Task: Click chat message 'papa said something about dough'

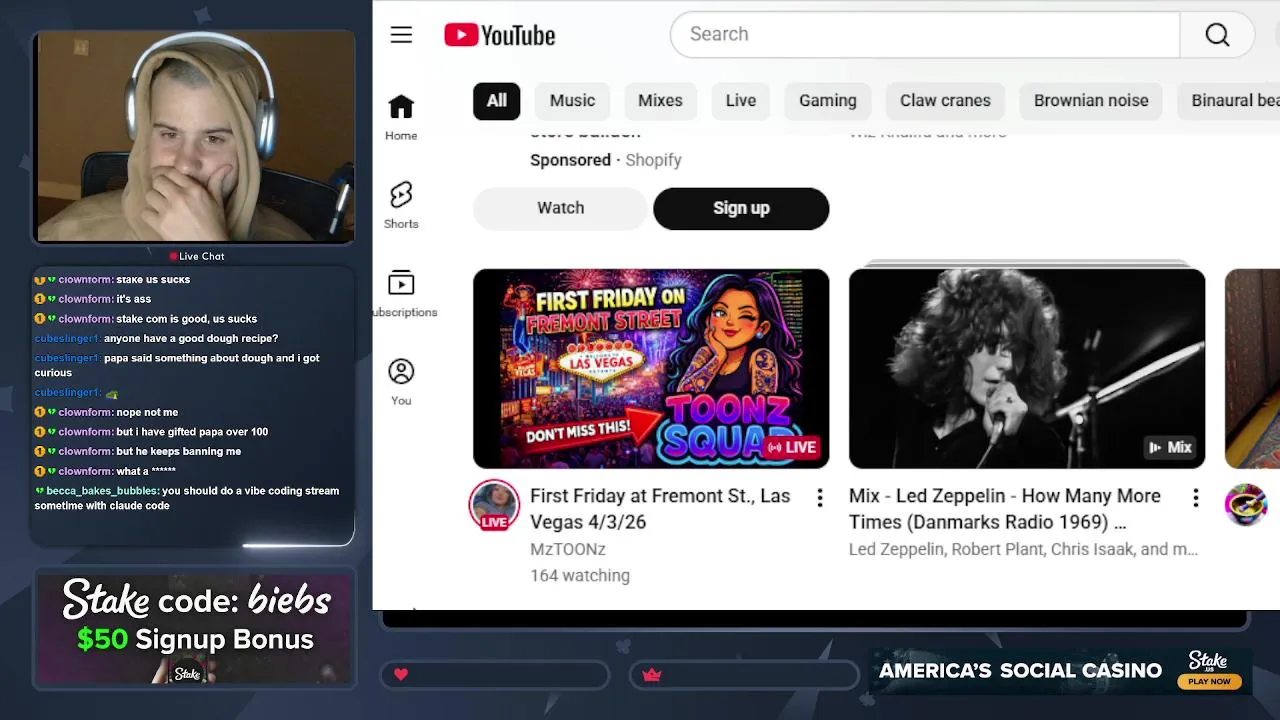Action: [177, 365]
